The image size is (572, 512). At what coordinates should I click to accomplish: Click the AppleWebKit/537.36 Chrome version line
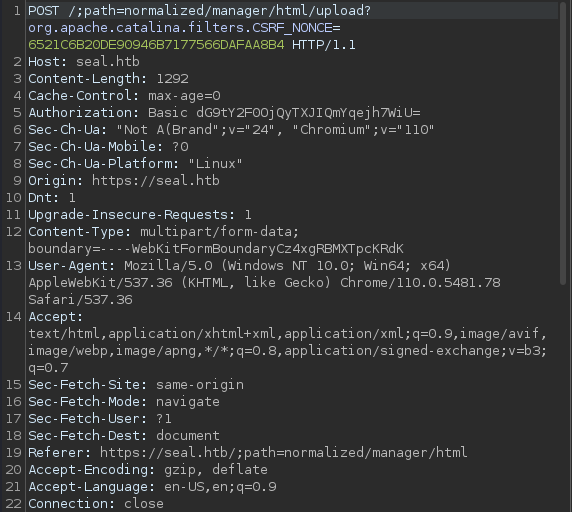click(x=264, y=283)
